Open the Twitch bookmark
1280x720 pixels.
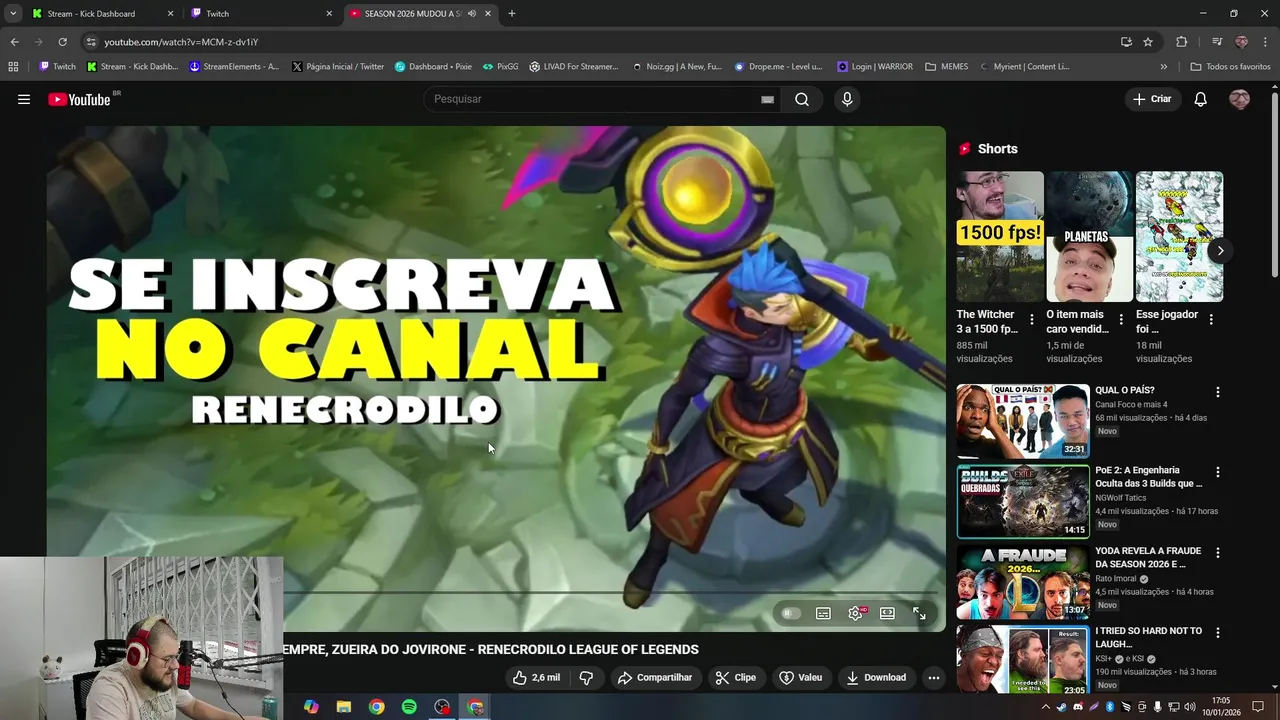[57, 67]
